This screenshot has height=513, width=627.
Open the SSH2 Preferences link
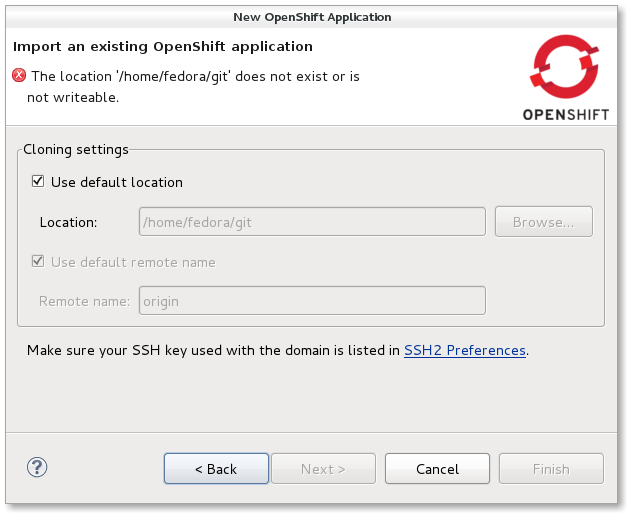click(x=464, y=350)
